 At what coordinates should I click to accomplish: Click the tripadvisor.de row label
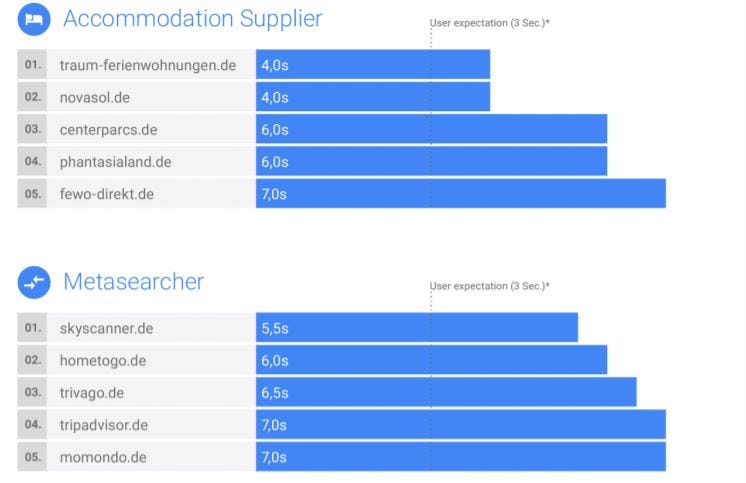tap(104, 425)
